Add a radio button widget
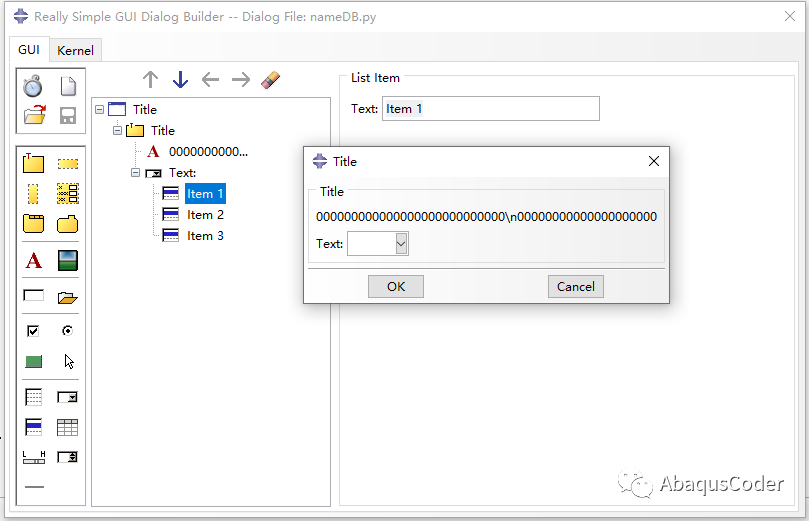 click(x=68, y=331)
